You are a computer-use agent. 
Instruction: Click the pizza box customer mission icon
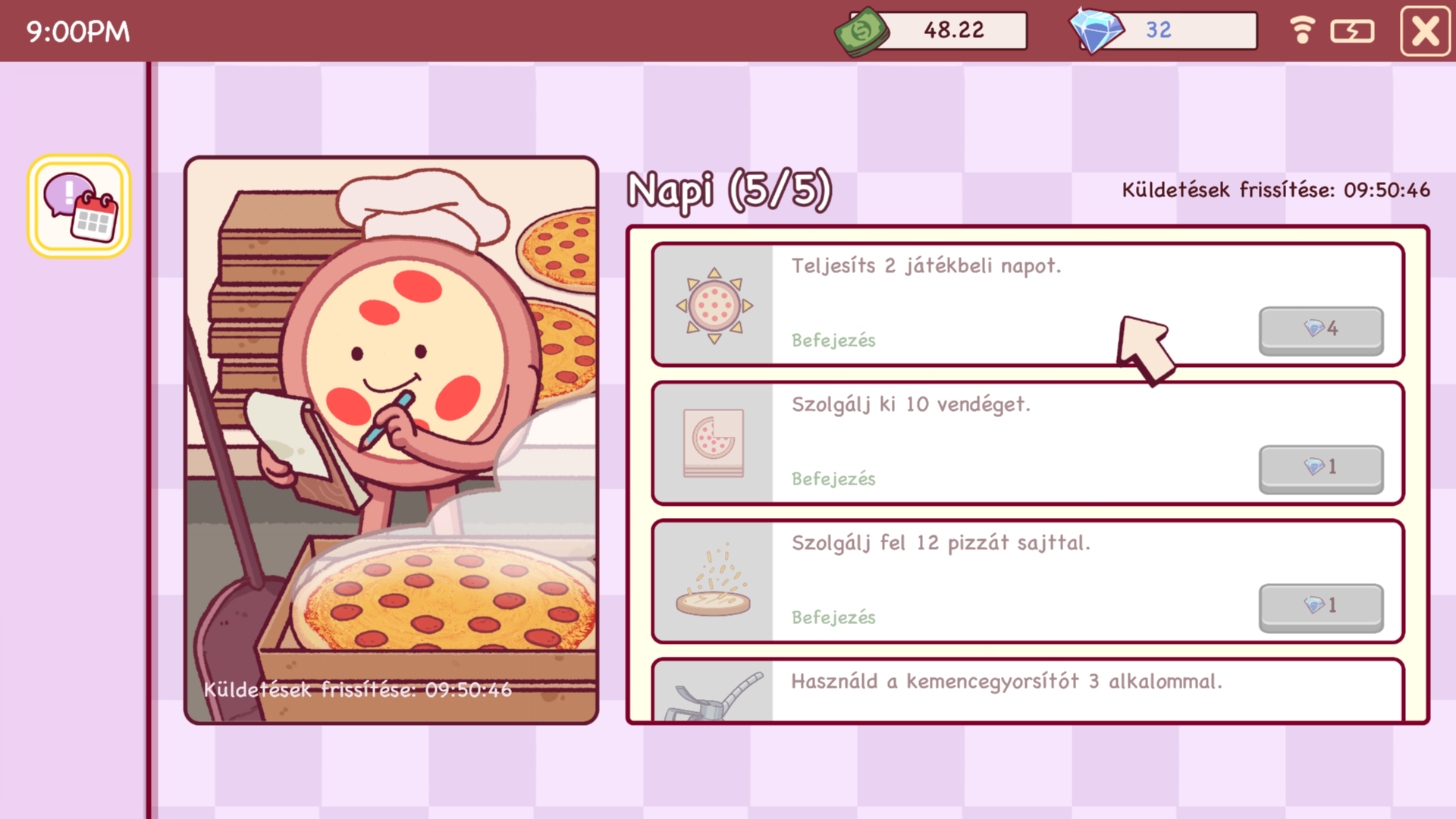point(713,444)
